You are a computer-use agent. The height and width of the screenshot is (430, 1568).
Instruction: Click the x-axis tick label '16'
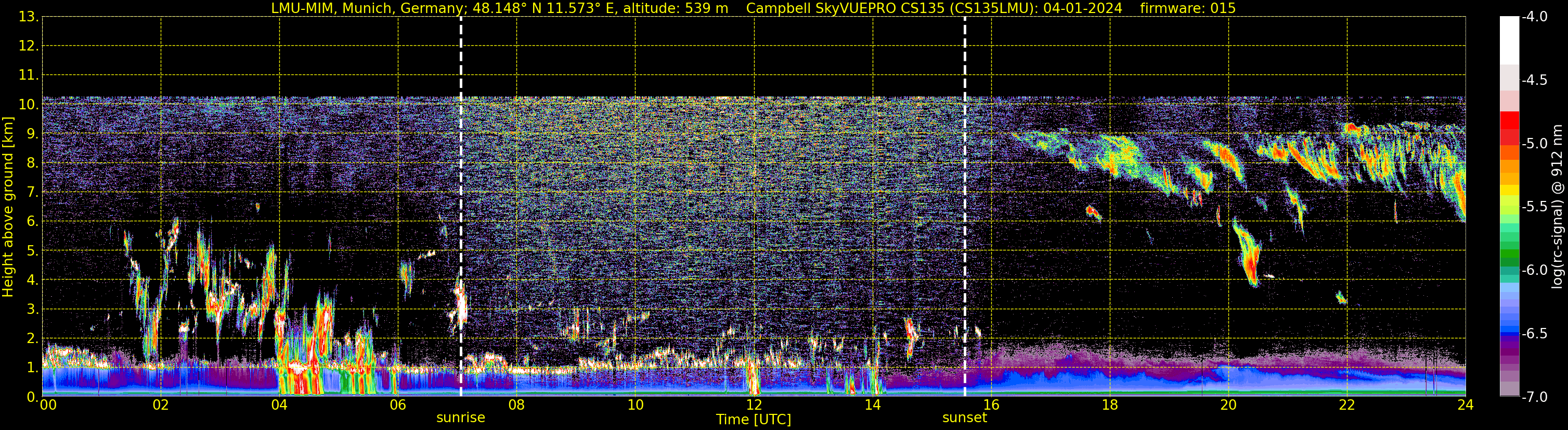(x=992, y=405)
